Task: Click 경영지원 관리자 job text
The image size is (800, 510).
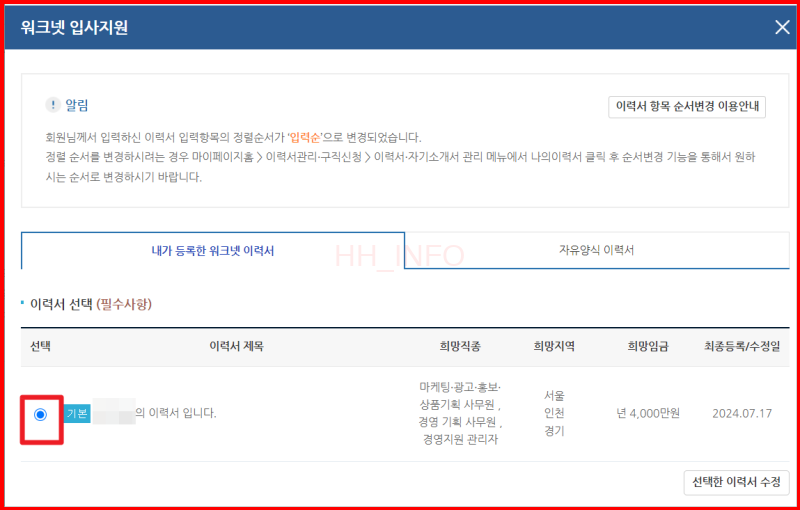Action: 460,439
